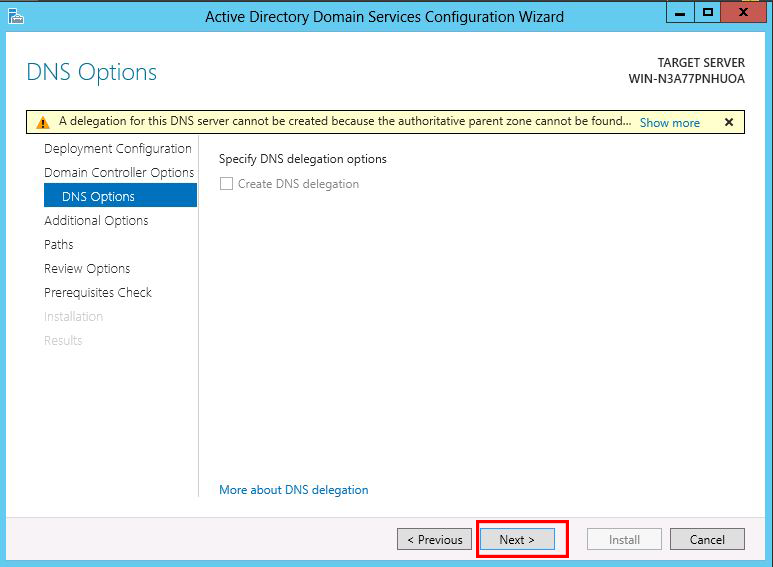Minimize the wizard window

tap(680, 12)
